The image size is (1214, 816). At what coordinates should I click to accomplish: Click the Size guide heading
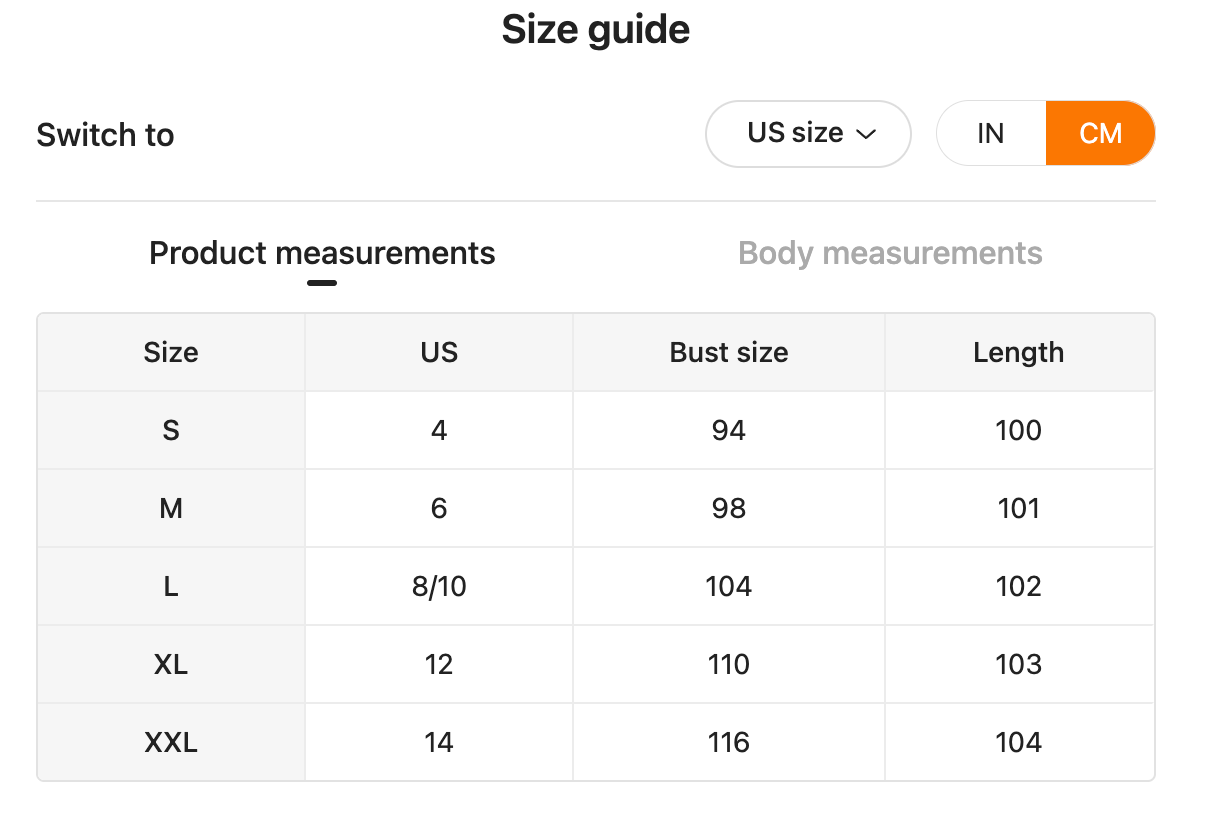point(596,30)
